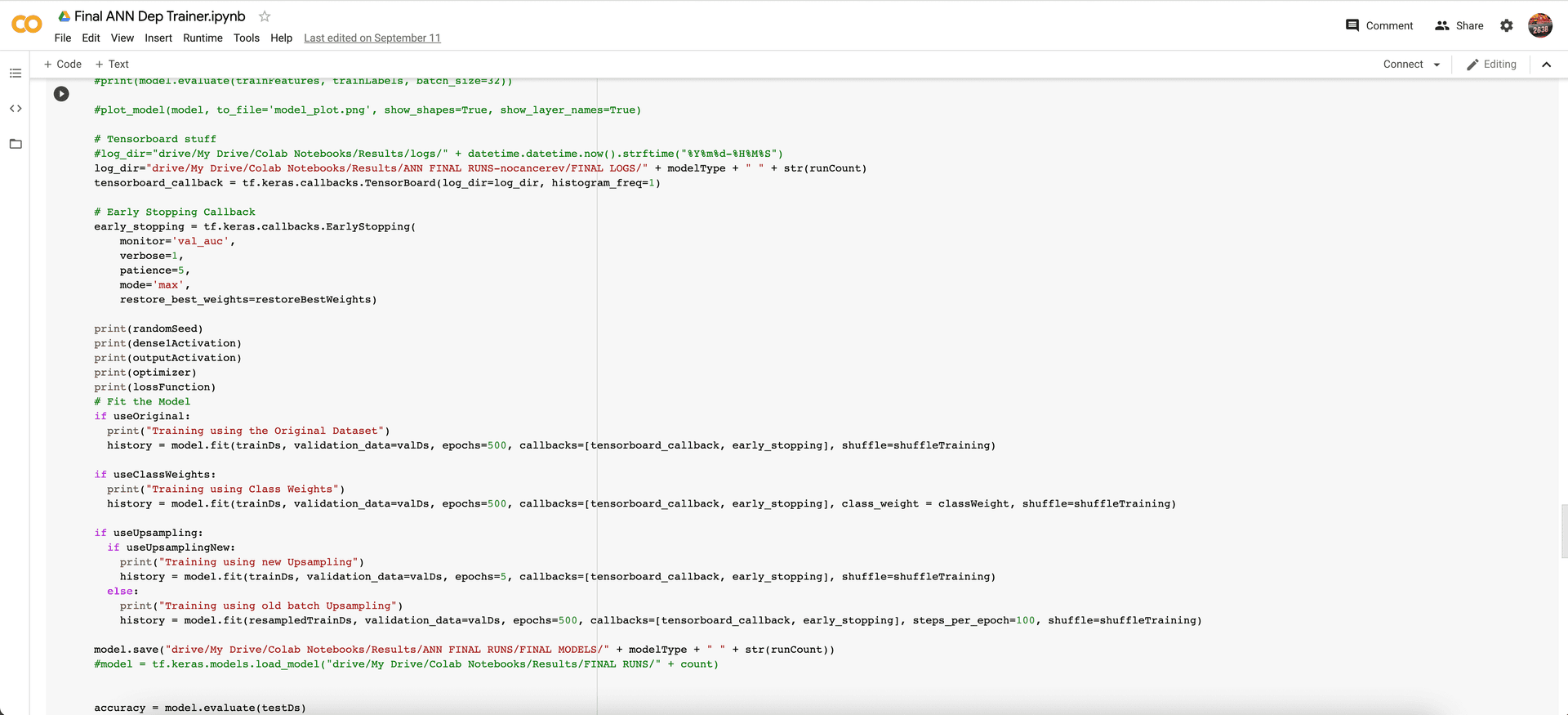The image size is (1568, 715).
Task: View revision history via Last edited link
Action: (372, 38)
